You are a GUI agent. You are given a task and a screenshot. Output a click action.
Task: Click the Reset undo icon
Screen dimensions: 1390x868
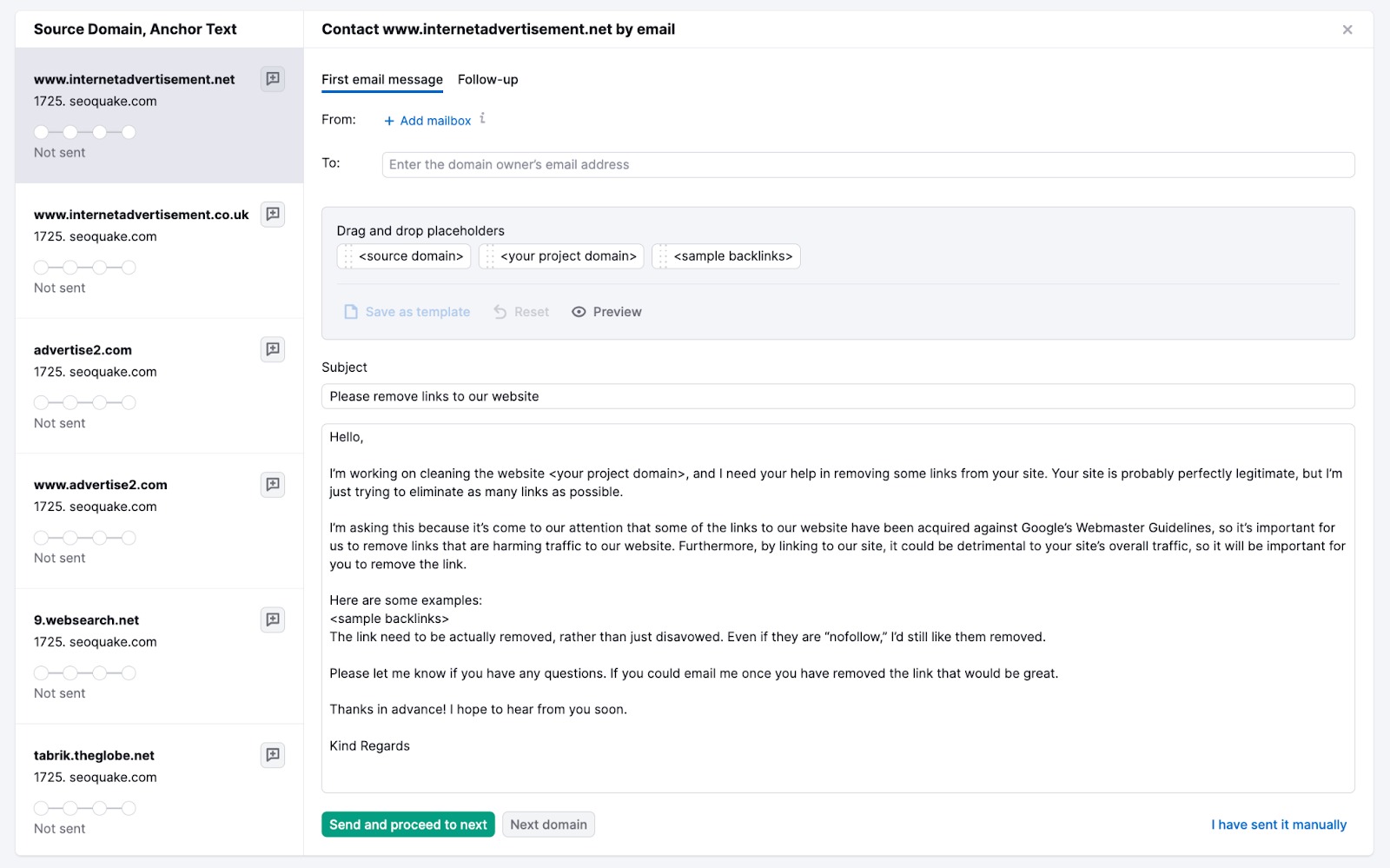point(498,311)
